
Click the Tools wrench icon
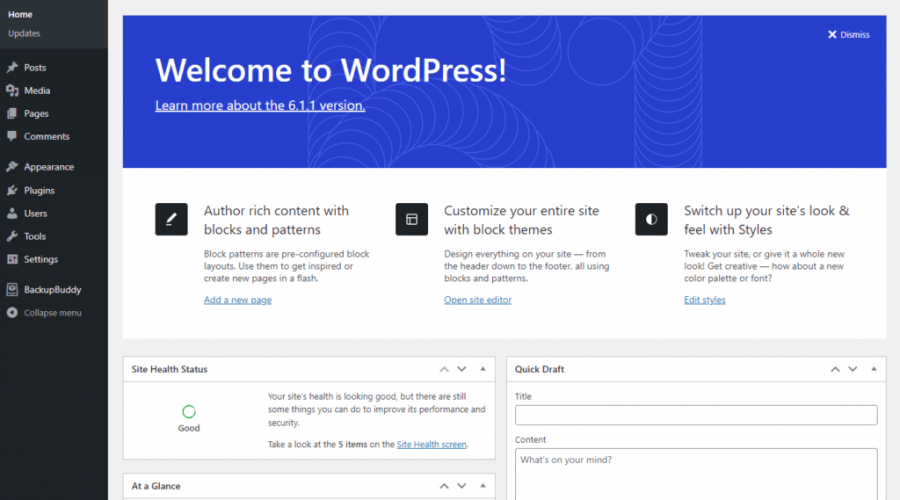tap(12, 236)
